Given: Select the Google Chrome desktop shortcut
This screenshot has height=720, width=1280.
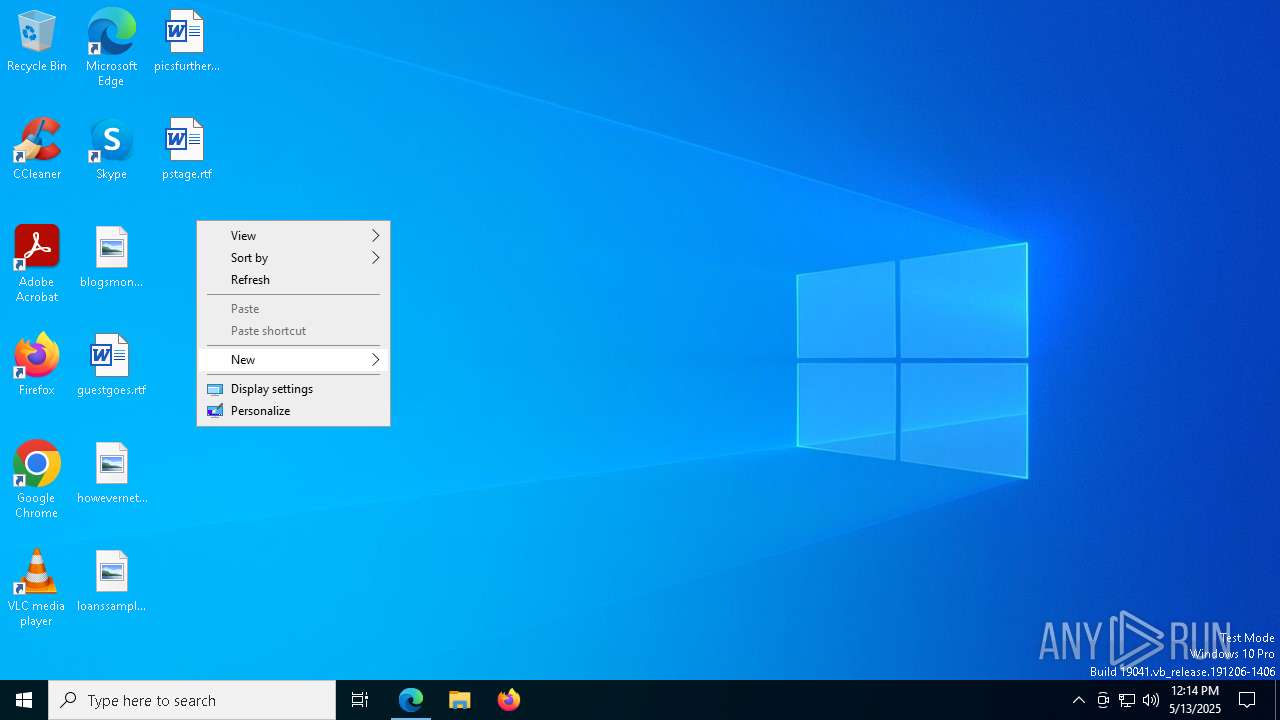Looking at the screenshot, I should [x=37, y=480].
